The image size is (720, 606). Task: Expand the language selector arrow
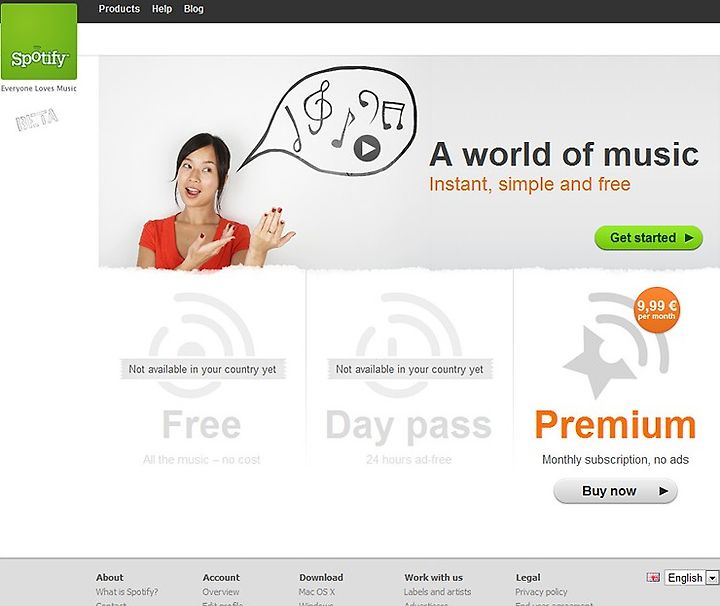point(712,578)
